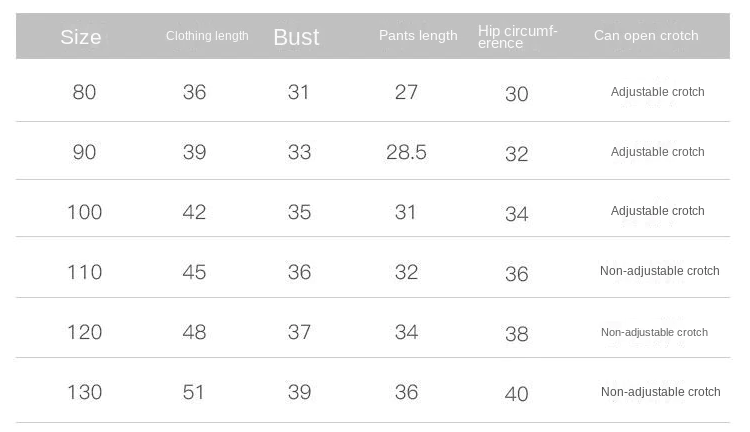The height and width of the screenshot is (432, 750).
Task: Click the bust value 33
Action: 299,152
